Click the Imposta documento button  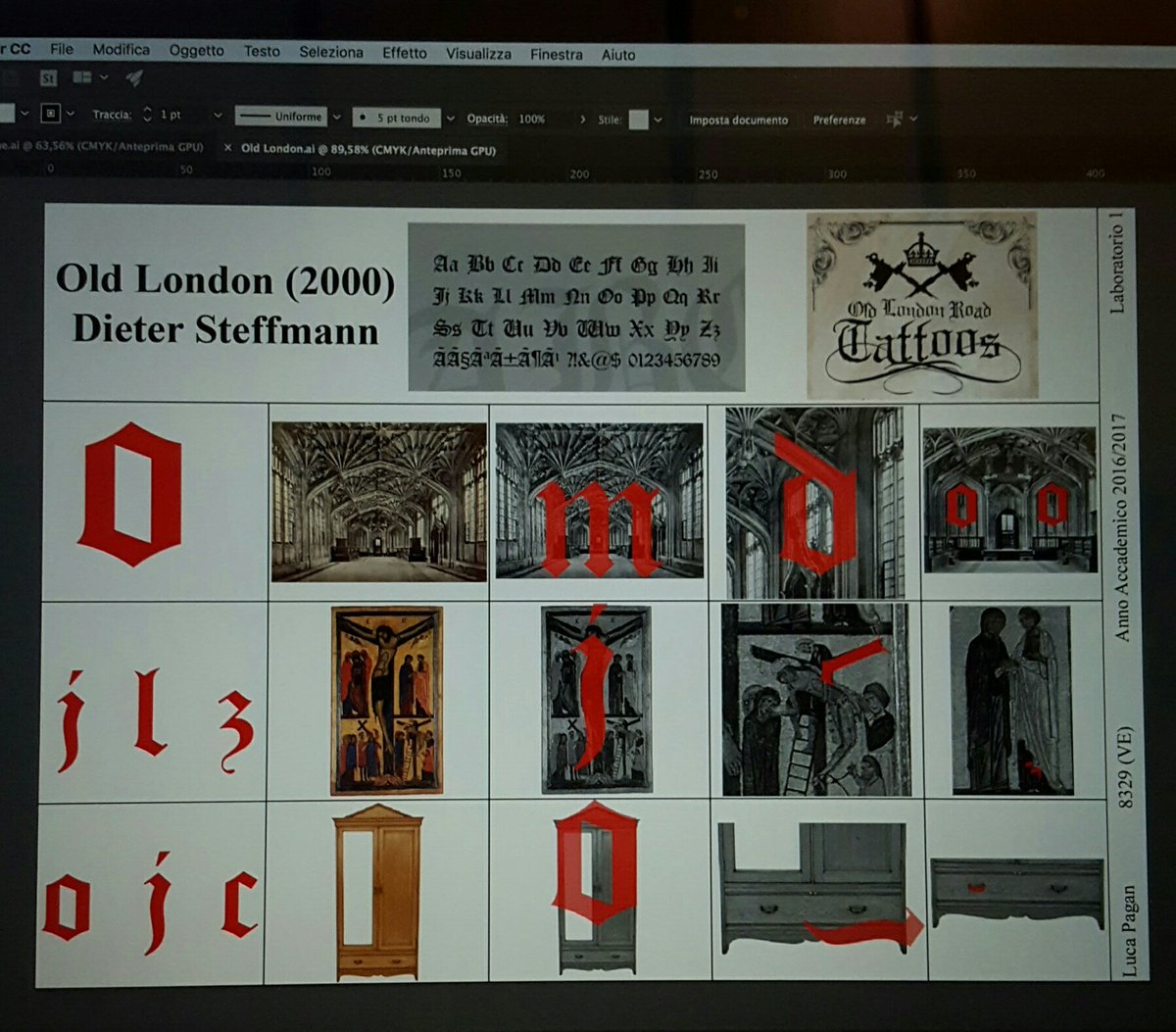pyautogui.click(x=738, y=121)
